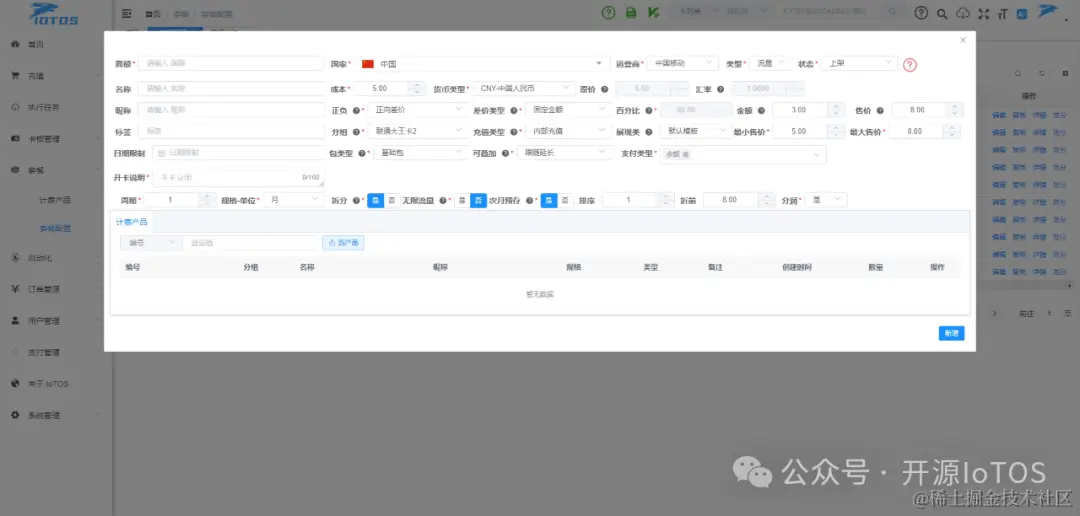The height and width of the screenshot is (516, 1080).
Task: Open 订单管理 in the left sidebar
Action: point(56,289)
